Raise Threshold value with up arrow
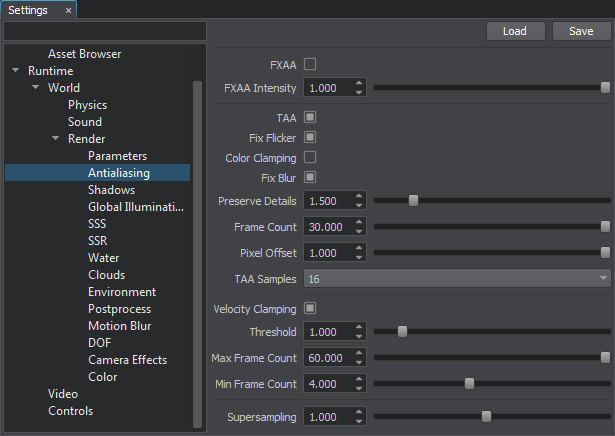Screen dimensions: 615x436 [359, 327]
